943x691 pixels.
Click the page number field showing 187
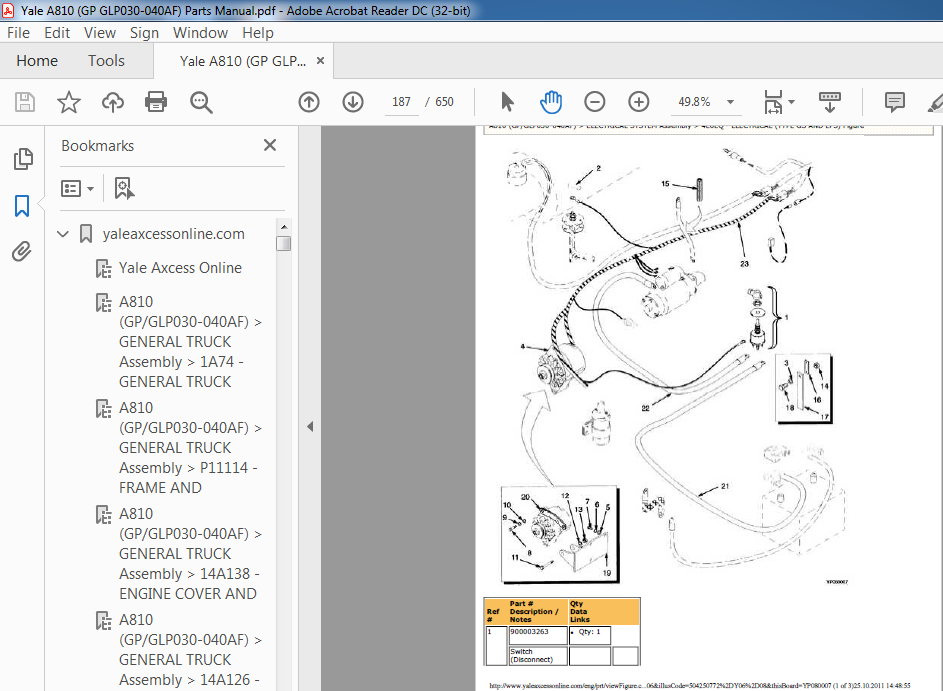401,102
